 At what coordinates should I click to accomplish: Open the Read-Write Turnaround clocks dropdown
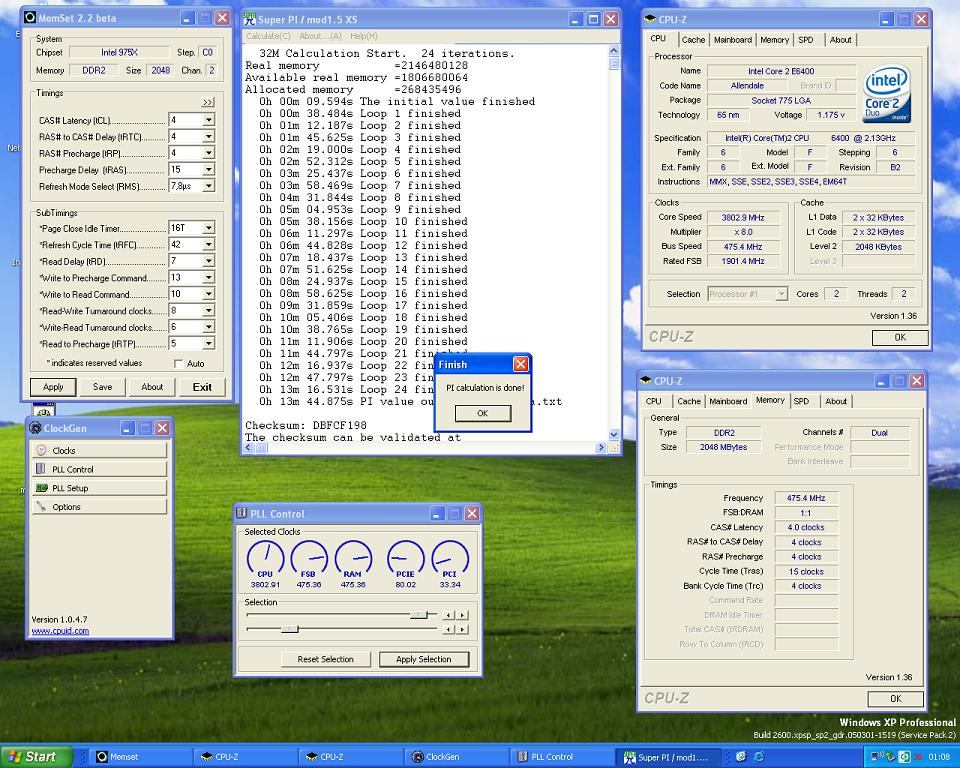[x=209, y=311]
